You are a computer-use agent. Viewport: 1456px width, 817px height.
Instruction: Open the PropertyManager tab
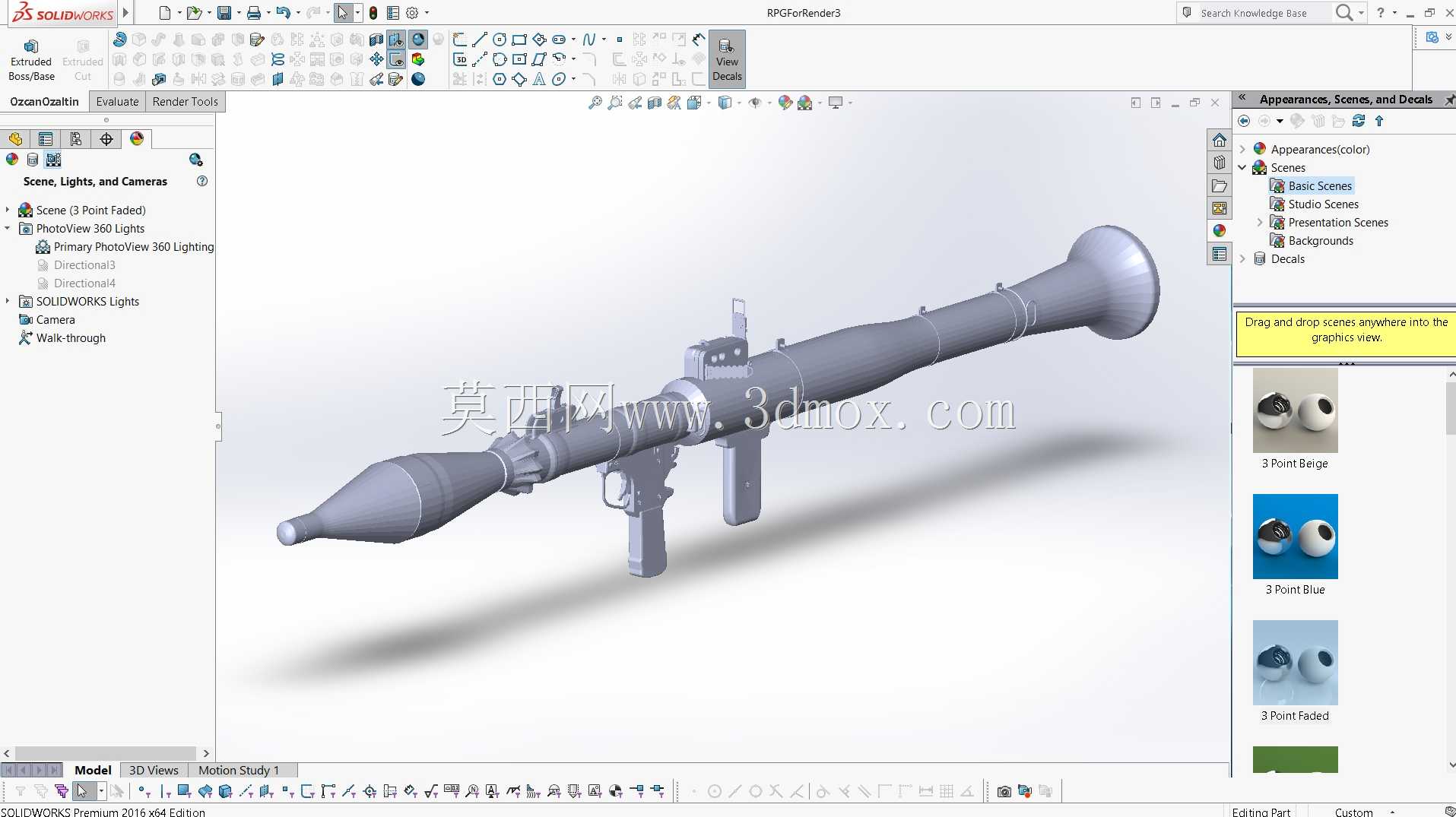46,139
